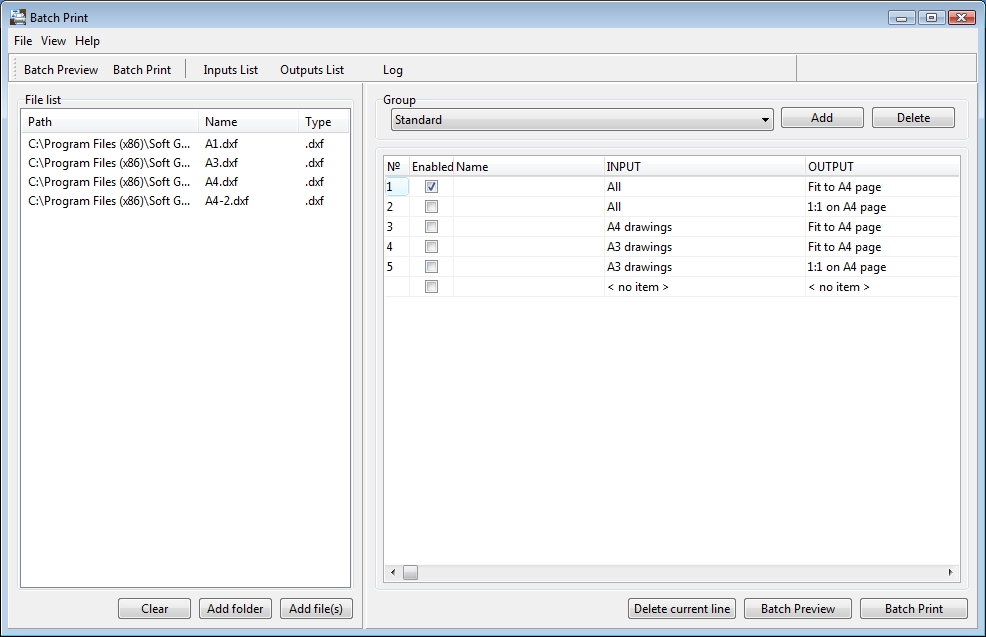Enable row 2 with 1:1 on A4 output

coord(431,207)
